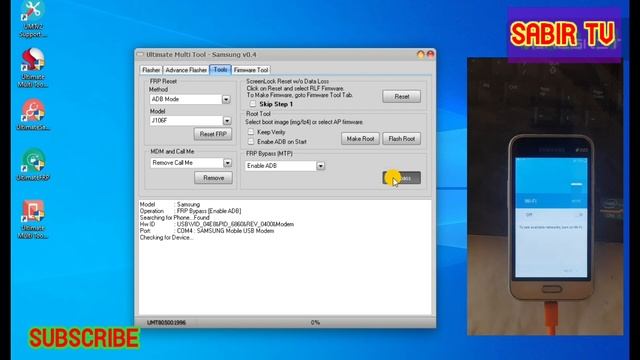Click the 'Checking for Device...' log line

point(167,238)
